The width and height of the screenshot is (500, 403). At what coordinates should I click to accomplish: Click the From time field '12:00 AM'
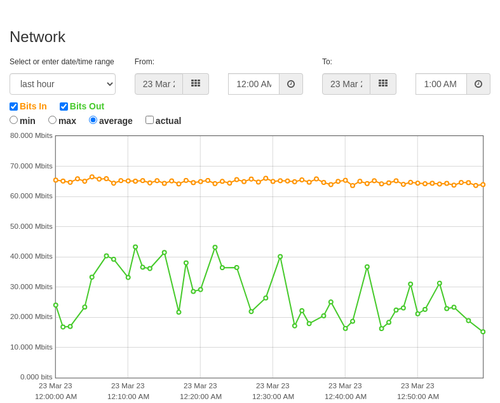pos(254,84)
